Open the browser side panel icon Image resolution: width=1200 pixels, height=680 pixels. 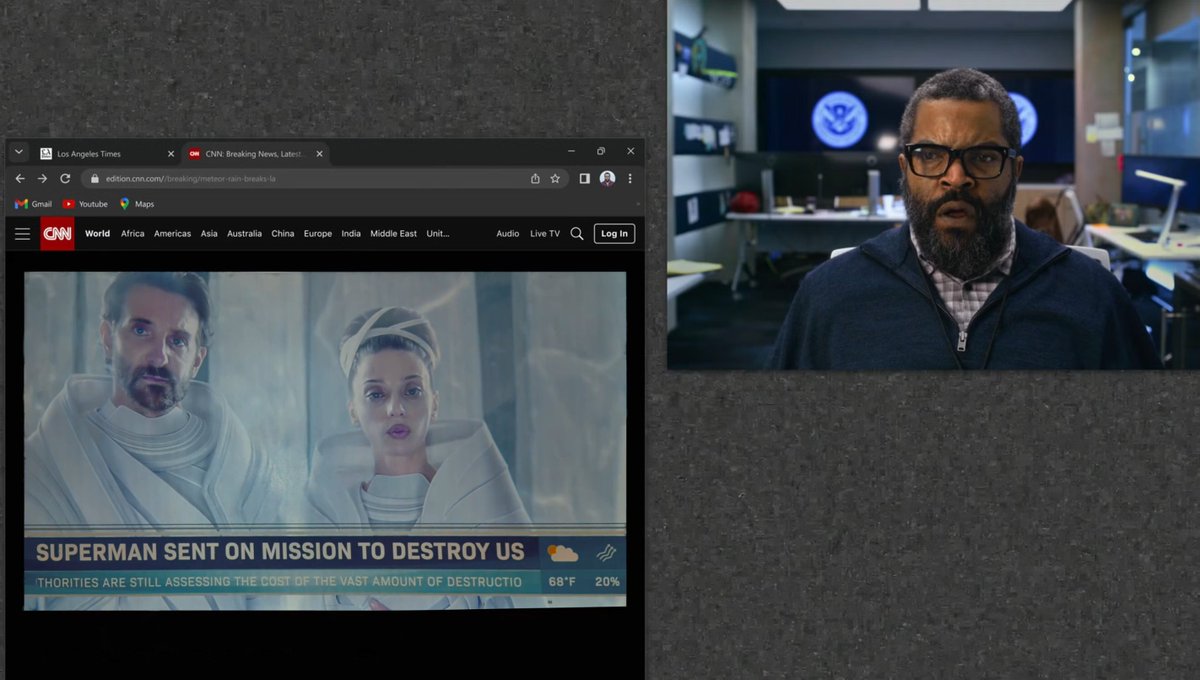[x=585, y=178]
